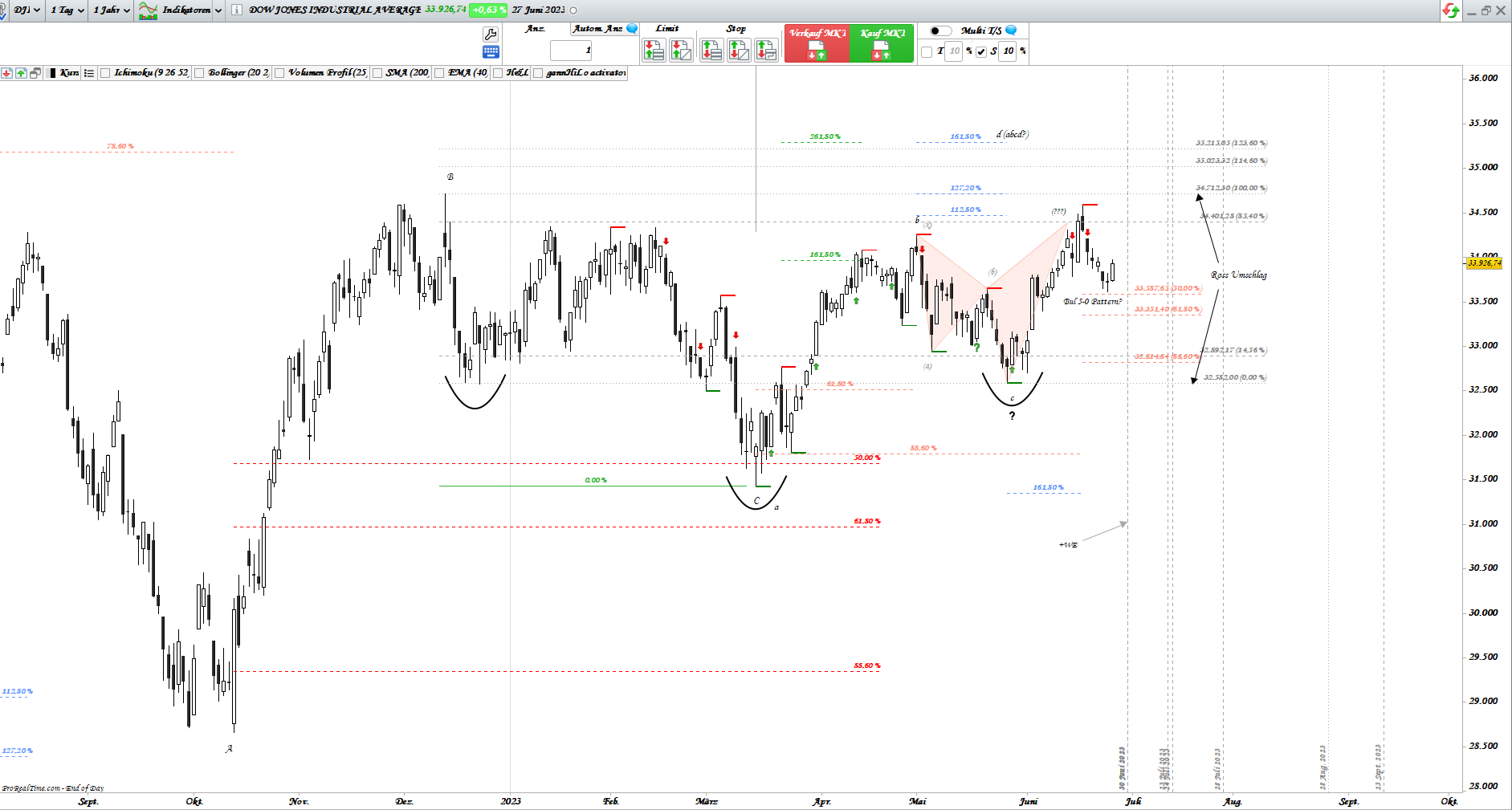The image size is (1512, 810).
Task: Click the green '+0,63 %' change badge
Action: click(x=489, y=10)
